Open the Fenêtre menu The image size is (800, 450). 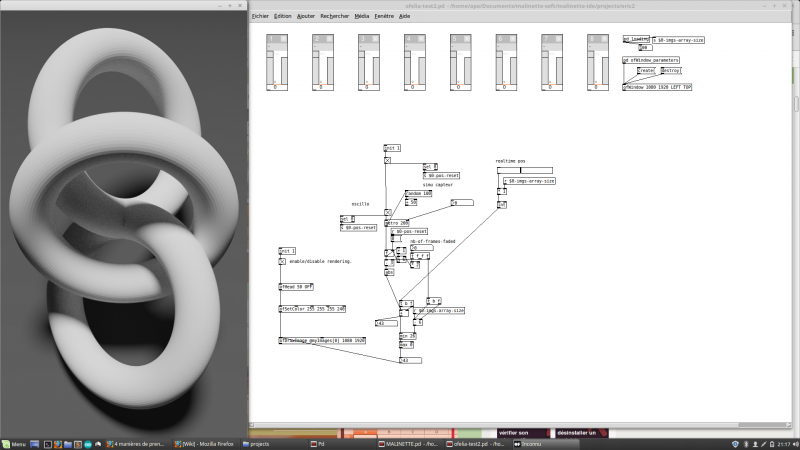pos(384,16)
